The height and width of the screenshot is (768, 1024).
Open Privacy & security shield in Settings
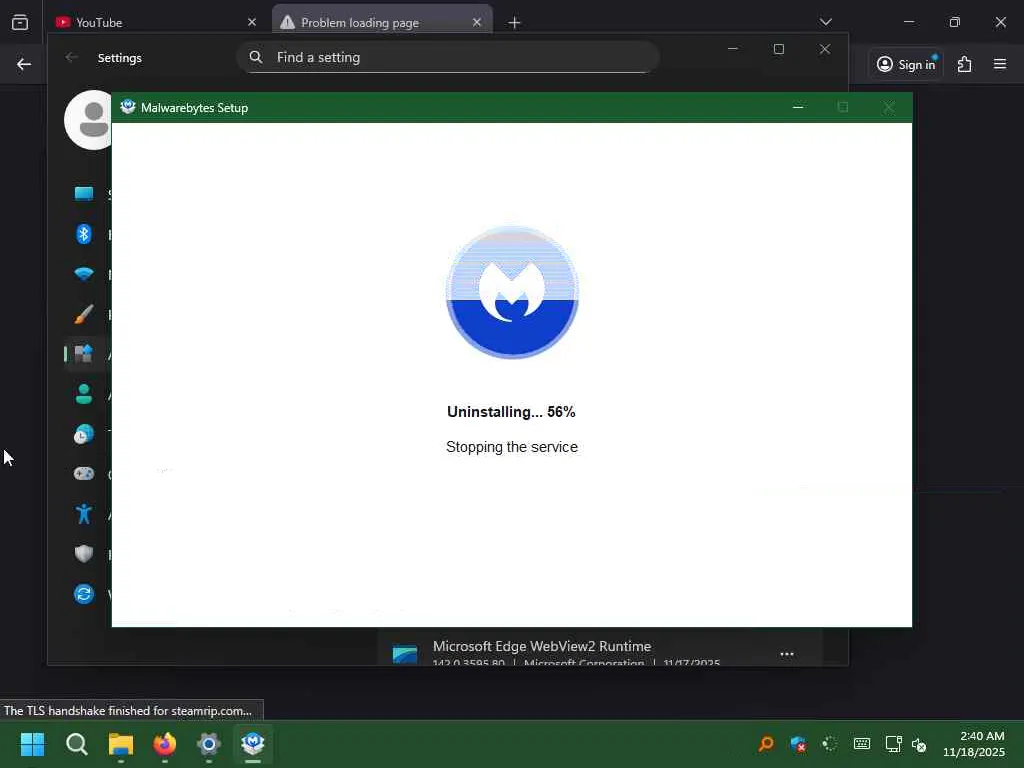(x=84, y=554)
